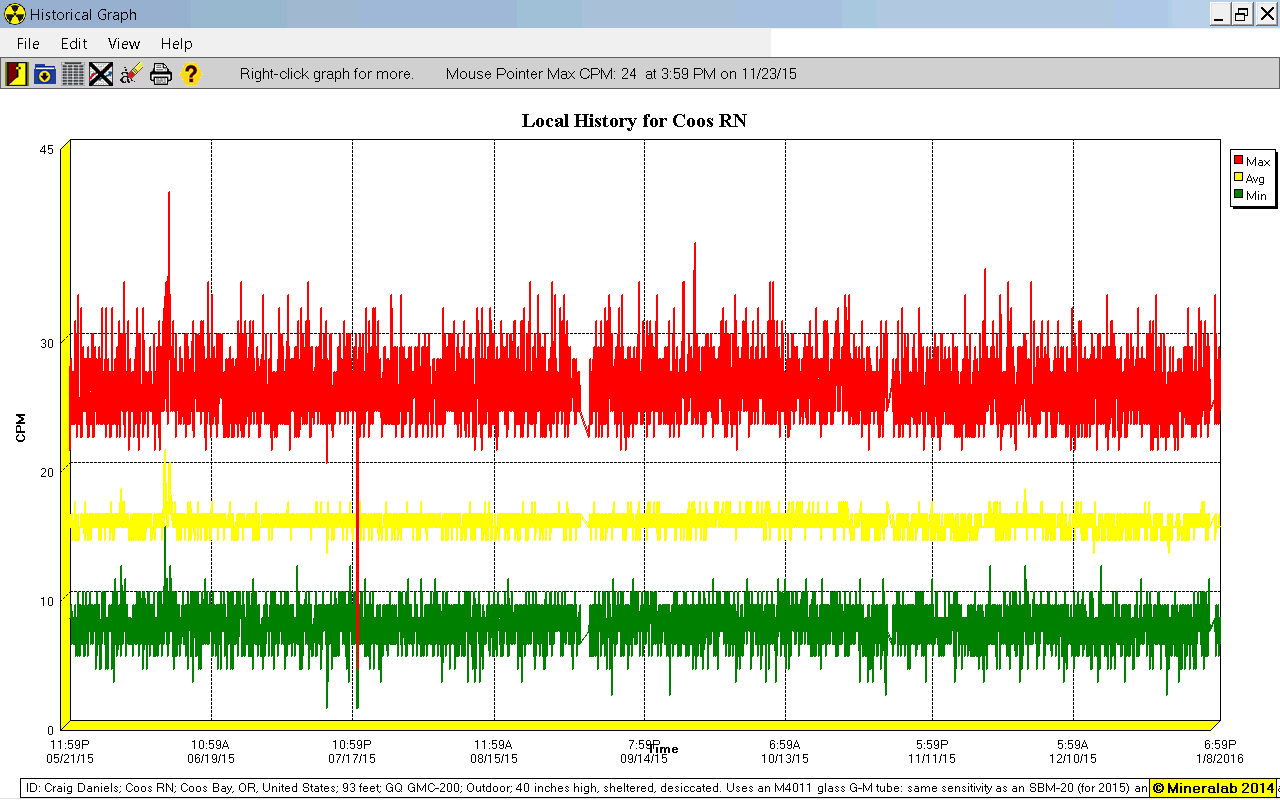Click the Mineralab 2014 copyright label
Image resolution: width=1280 pixels, height=800 pixels.
click(1213, 788)
